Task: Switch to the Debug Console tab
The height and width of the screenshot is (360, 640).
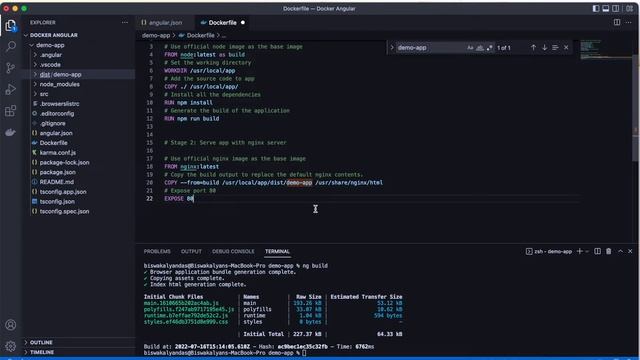Action: (x=233, y=251)
